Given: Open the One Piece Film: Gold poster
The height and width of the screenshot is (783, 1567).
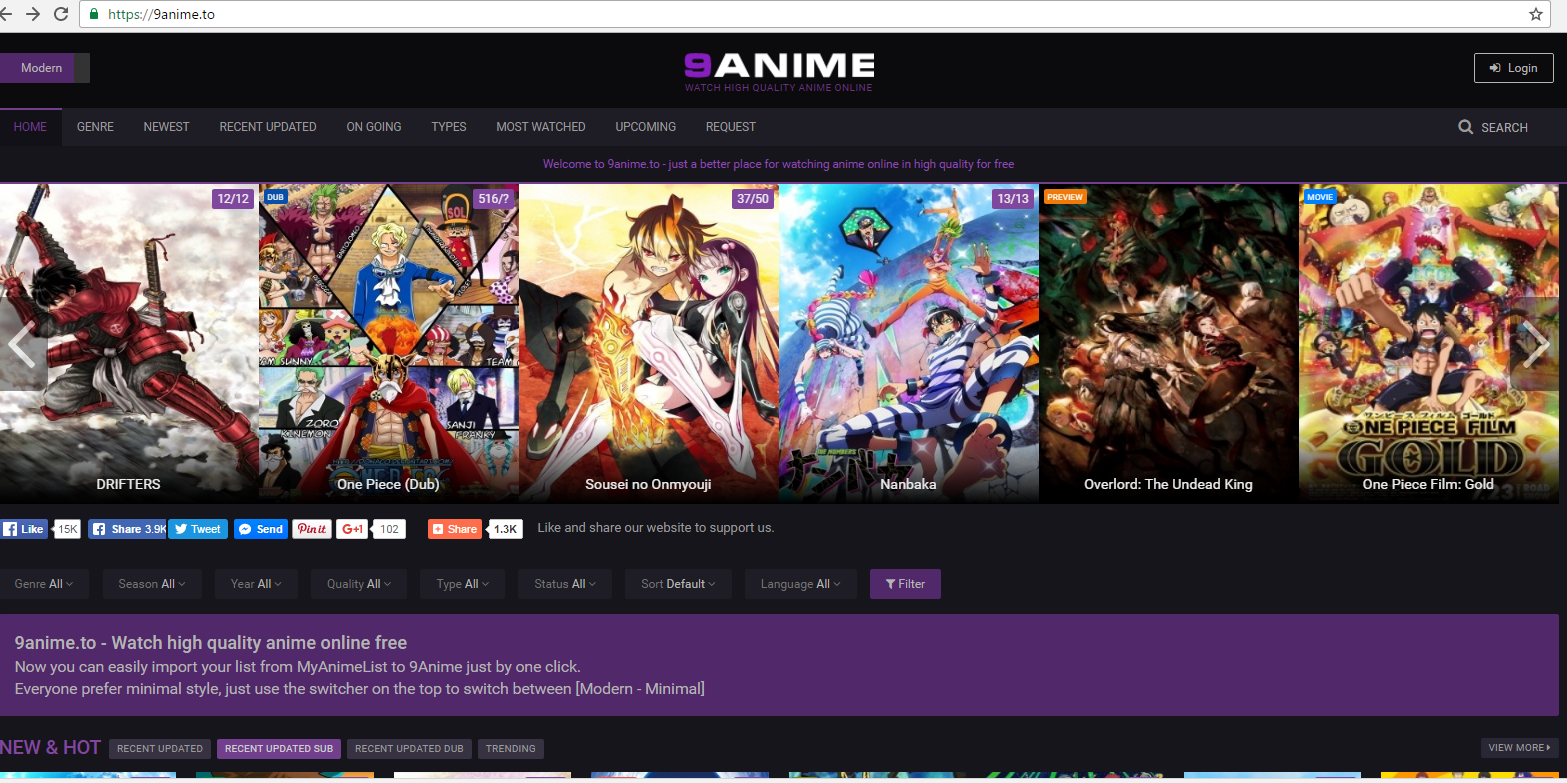Looking at the screenshot, I should click(x=1429, y=343).
